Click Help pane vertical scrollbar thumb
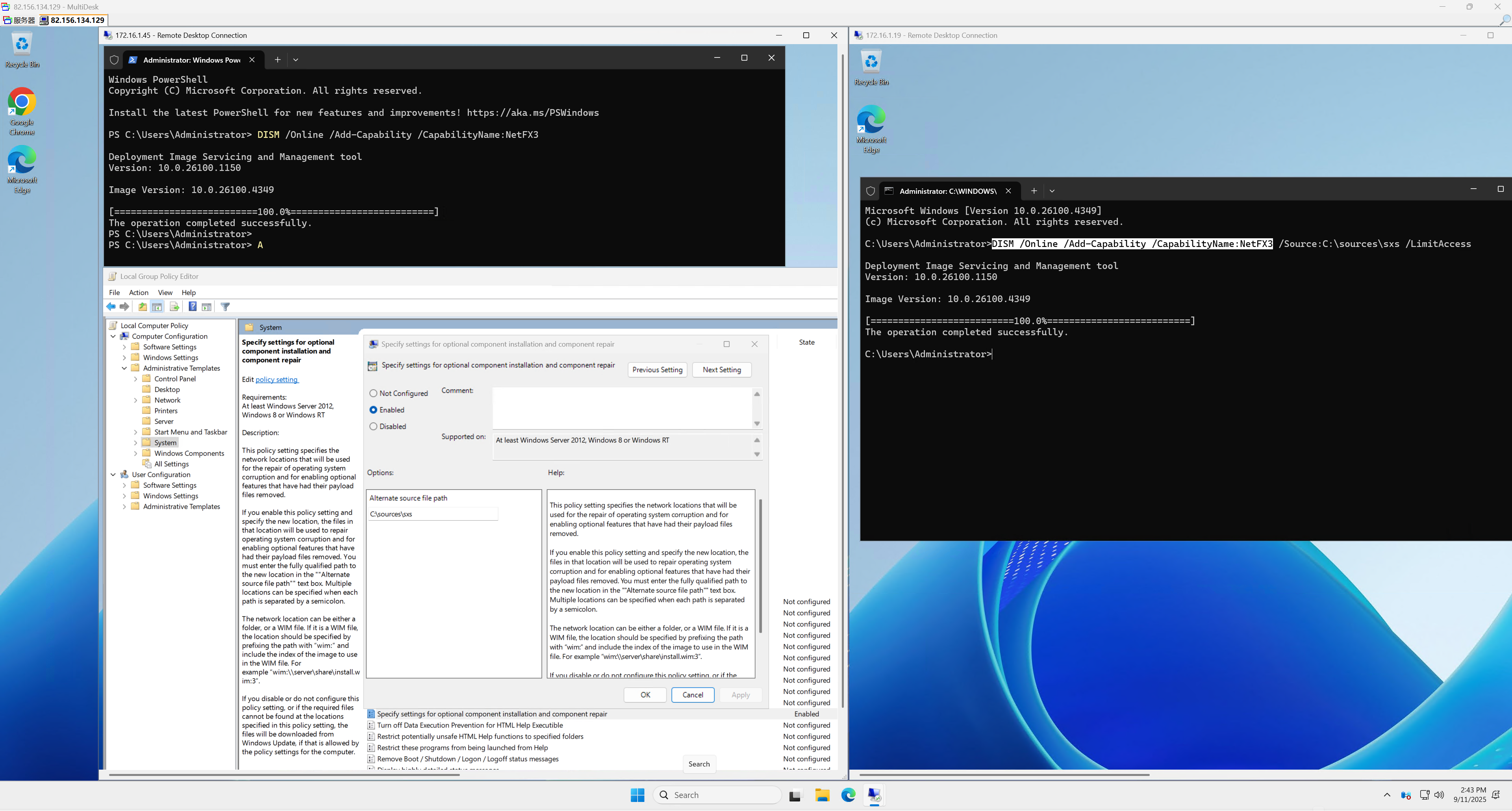Screen dimensions: 1512x811 click(x=761, y=566)
